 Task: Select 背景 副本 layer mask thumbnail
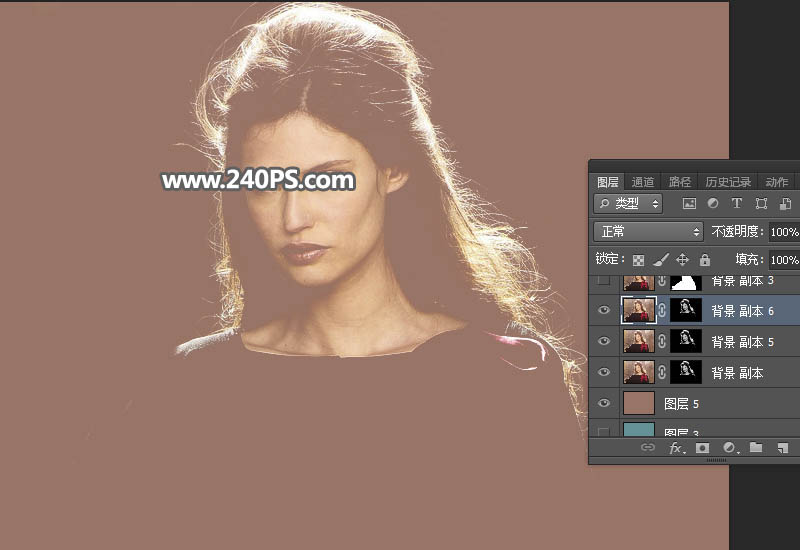point(686,372)
